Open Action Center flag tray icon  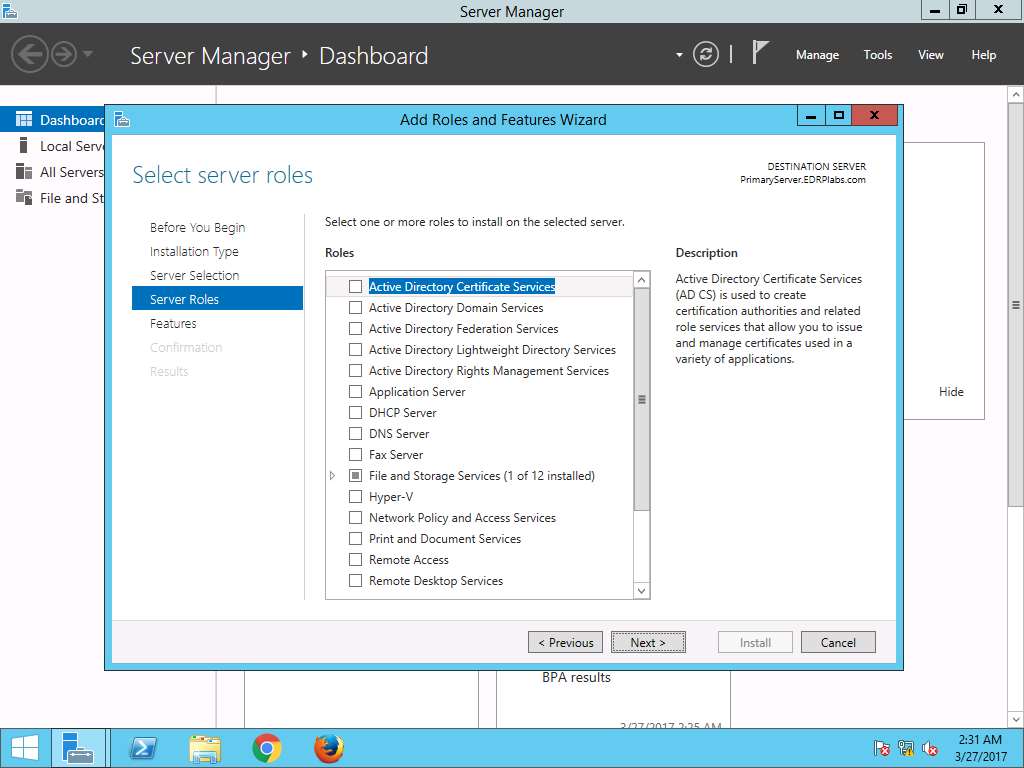tap(881, 748)
